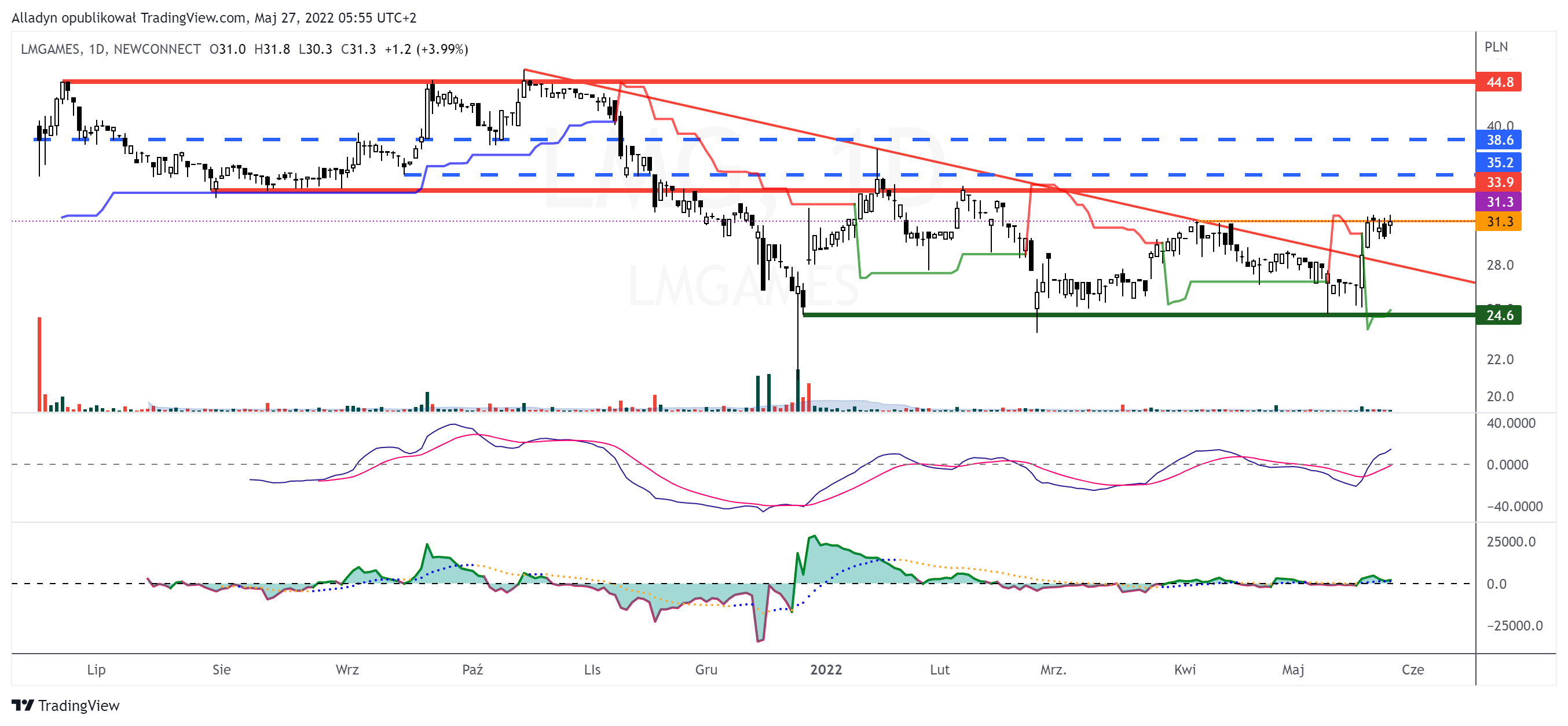The width and height of the screenshot is (1568, 726).
Task: Select the purple 31.3 price label
Action: click(x=1499, y=202)
